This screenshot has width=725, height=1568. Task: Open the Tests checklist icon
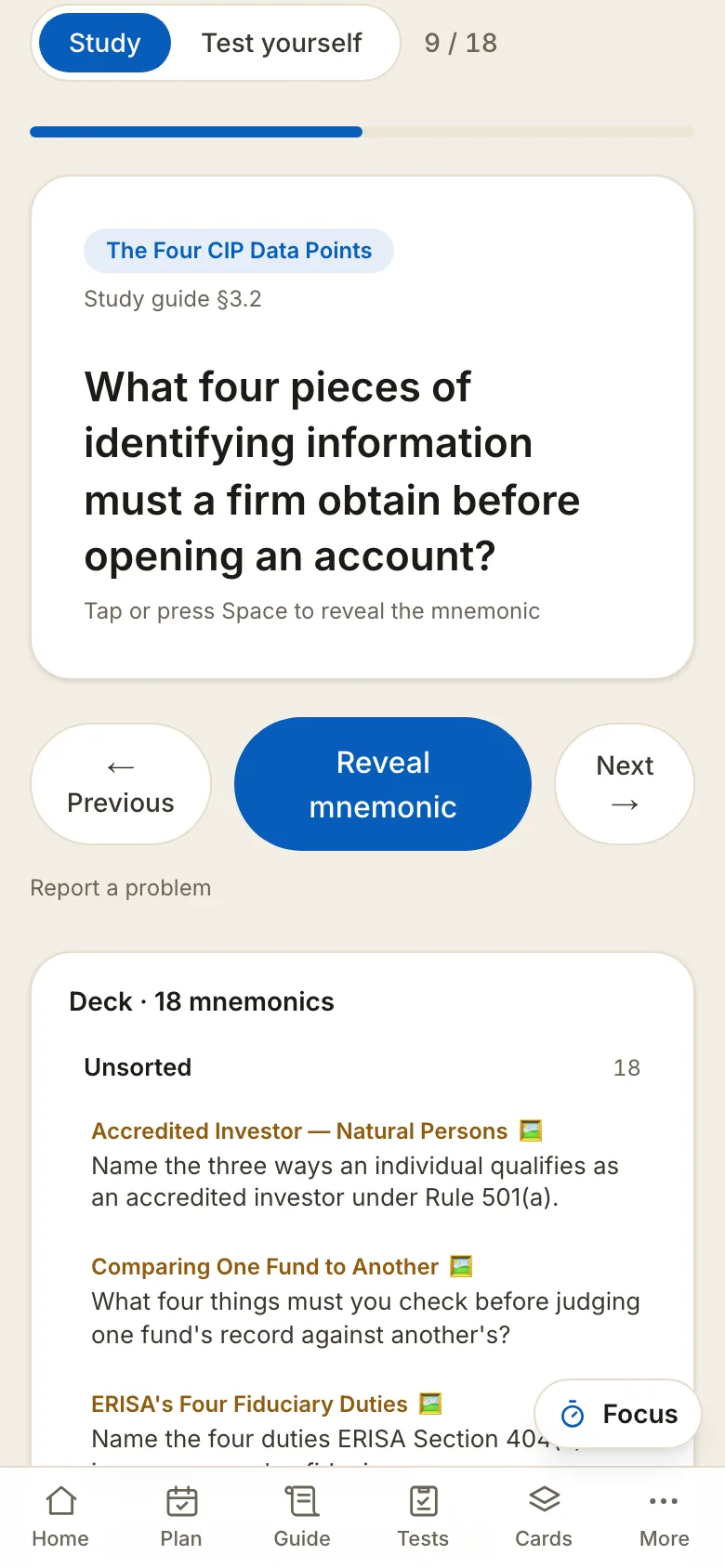point(423,1501)
